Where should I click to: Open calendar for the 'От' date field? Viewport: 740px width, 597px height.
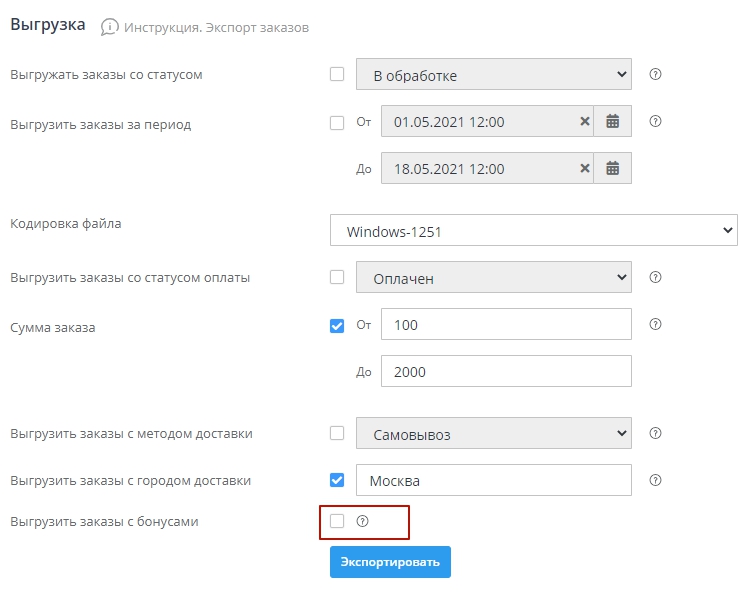pyautogui.click(x=613, y=121)
